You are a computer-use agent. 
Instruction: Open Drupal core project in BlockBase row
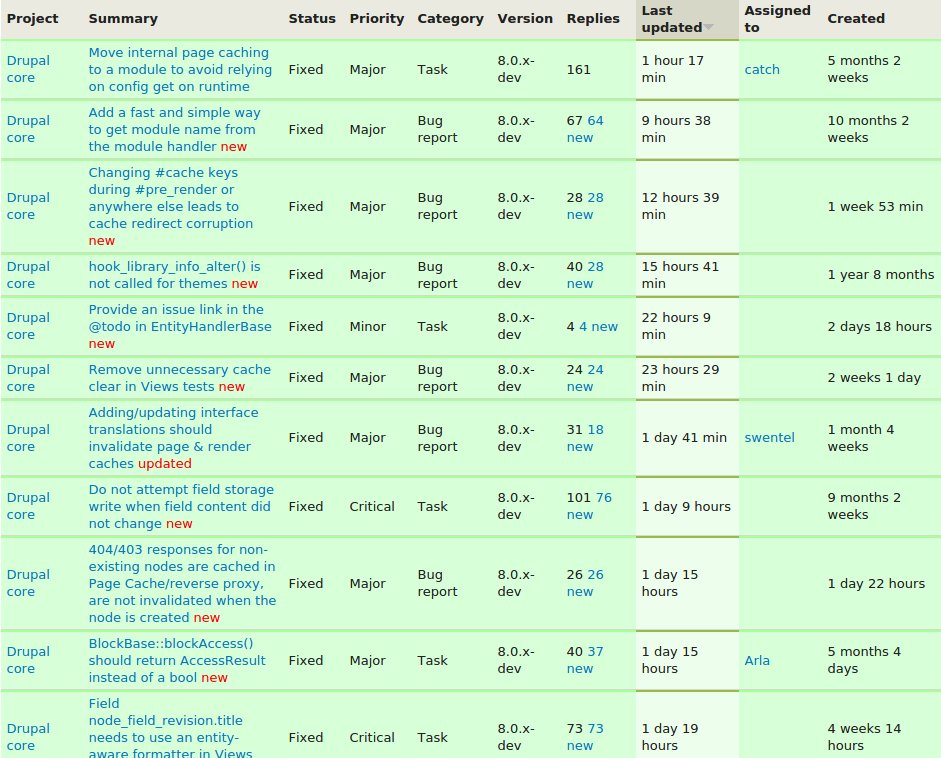28,660
